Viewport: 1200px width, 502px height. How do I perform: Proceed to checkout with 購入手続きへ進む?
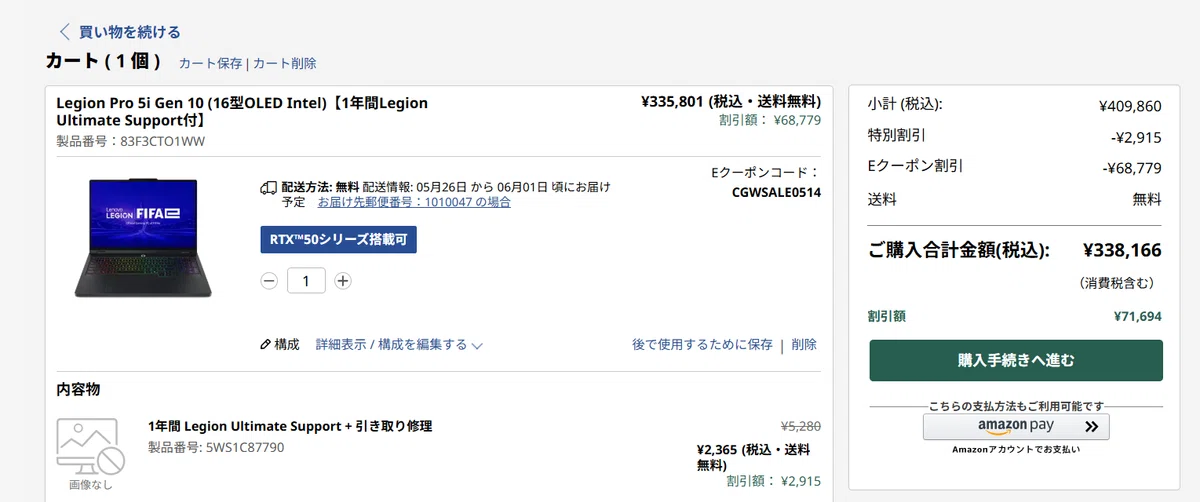[1016, 360]
